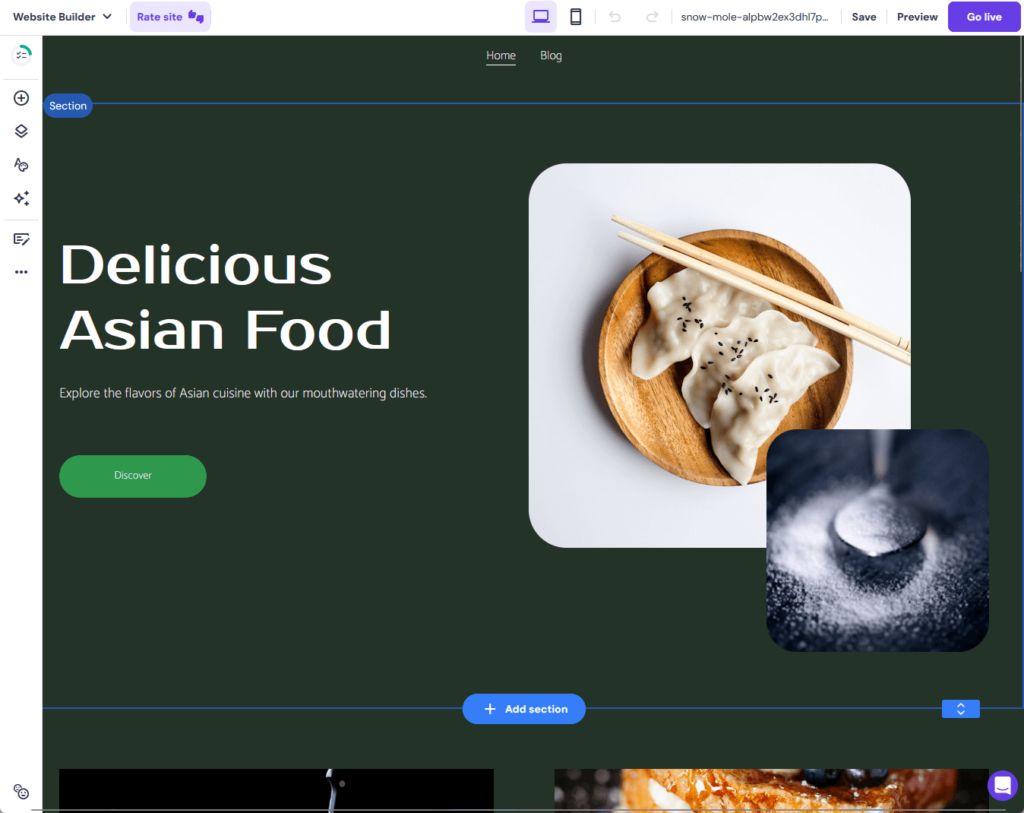1024x813 pixels.
Task: Click the Add section button
Action: 524,709
